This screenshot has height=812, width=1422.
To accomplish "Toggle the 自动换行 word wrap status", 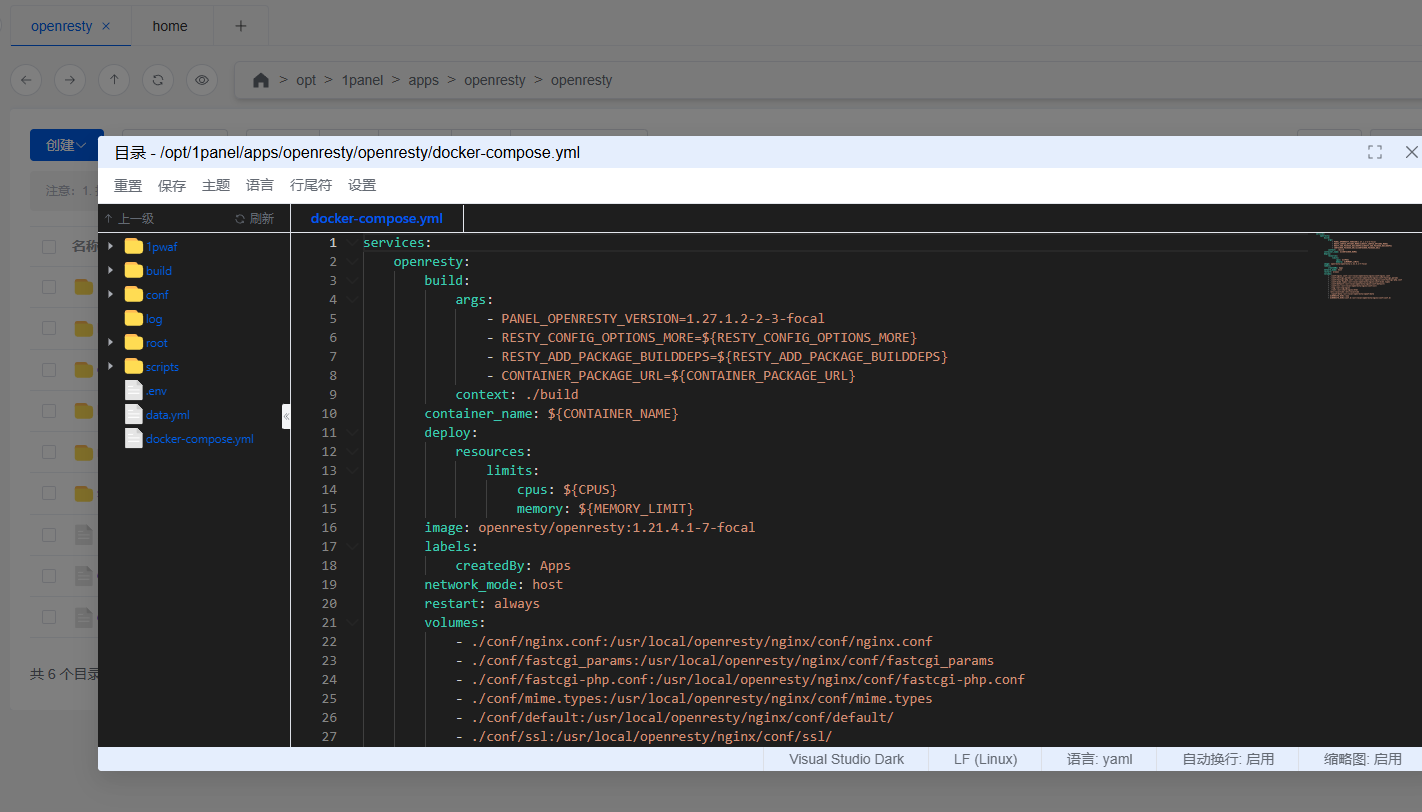I will (x=1227, y=759).
